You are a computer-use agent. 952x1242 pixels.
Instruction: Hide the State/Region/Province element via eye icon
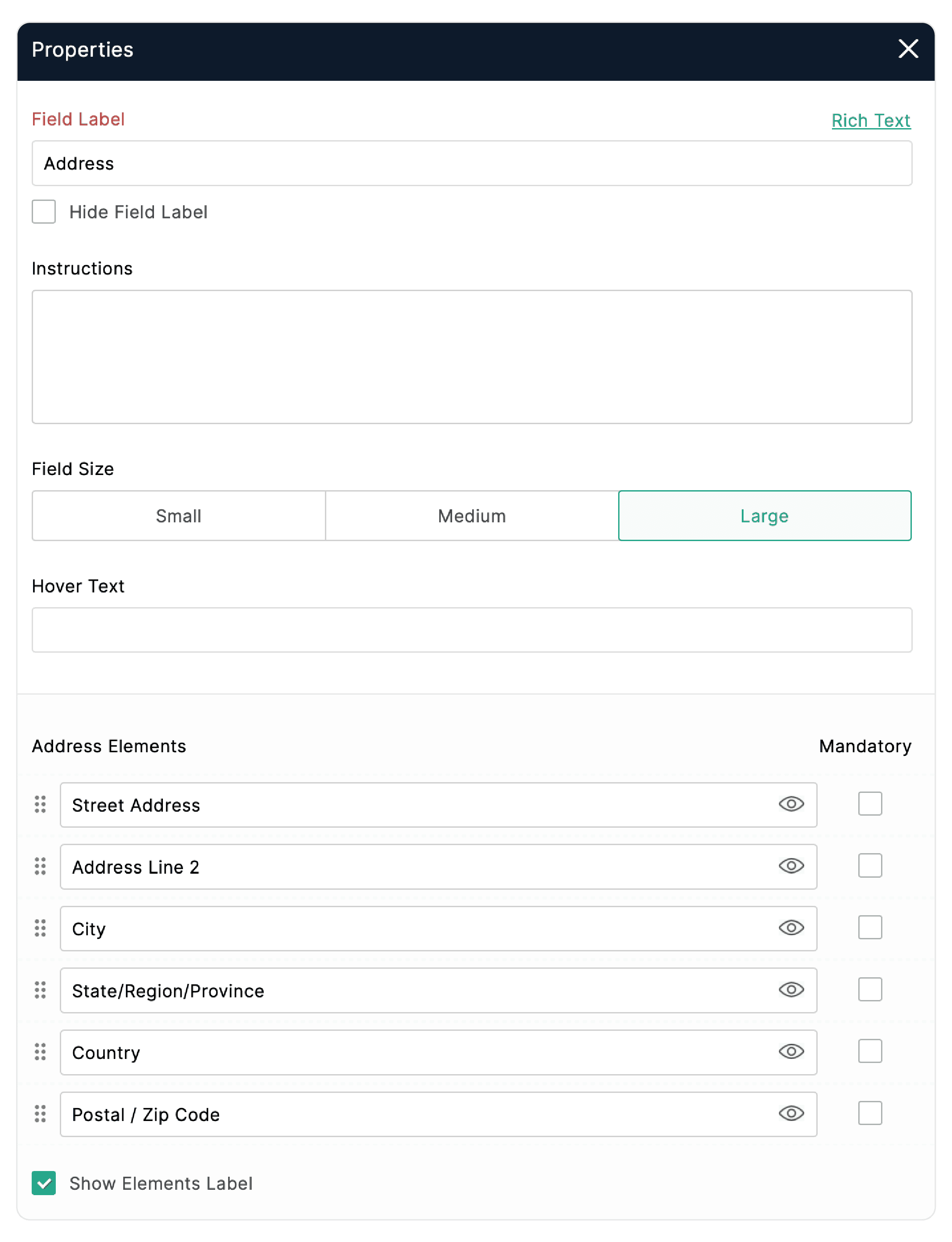(791, 990)
